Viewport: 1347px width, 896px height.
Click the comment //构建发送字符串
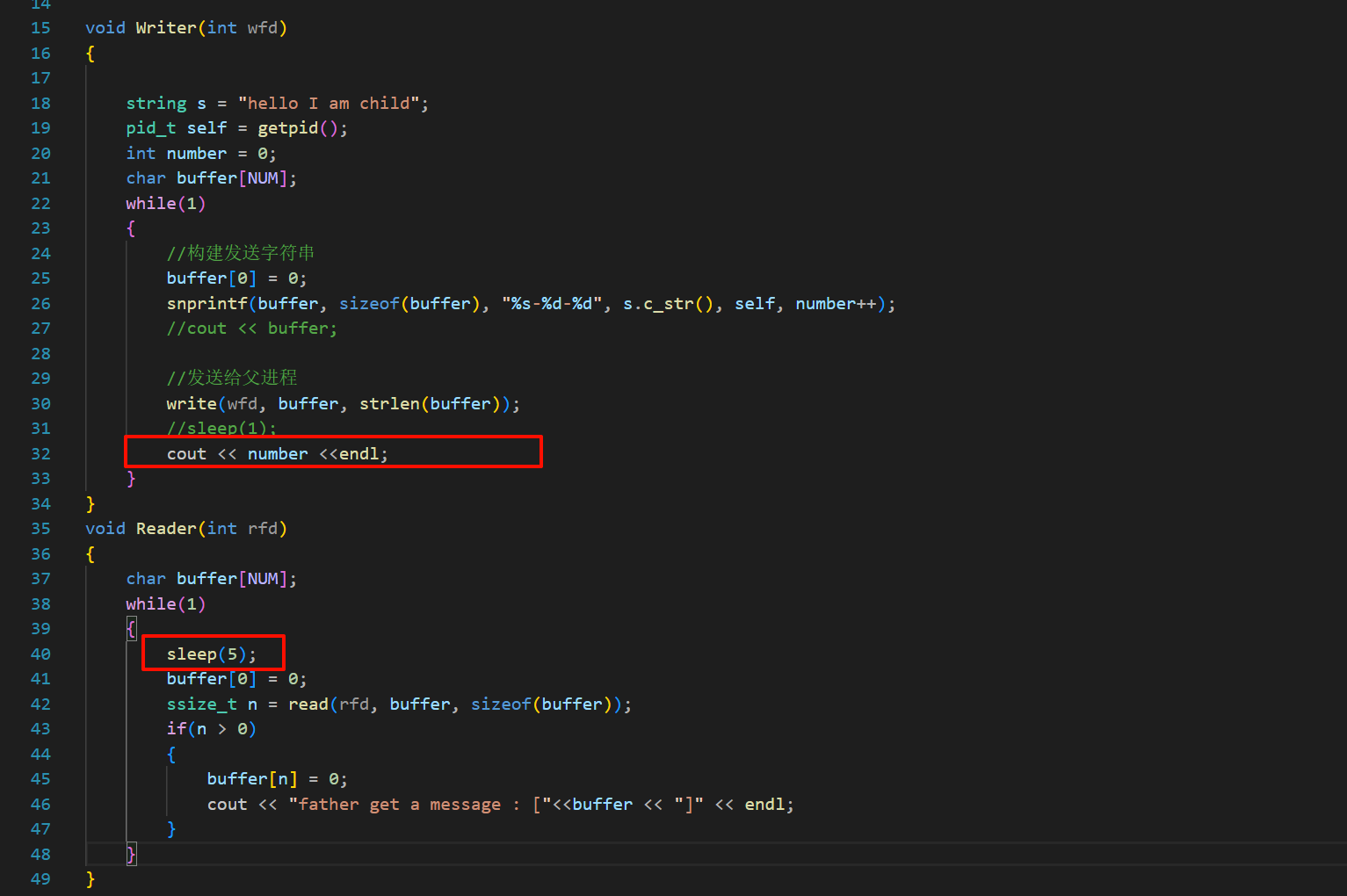pos(241,253)
